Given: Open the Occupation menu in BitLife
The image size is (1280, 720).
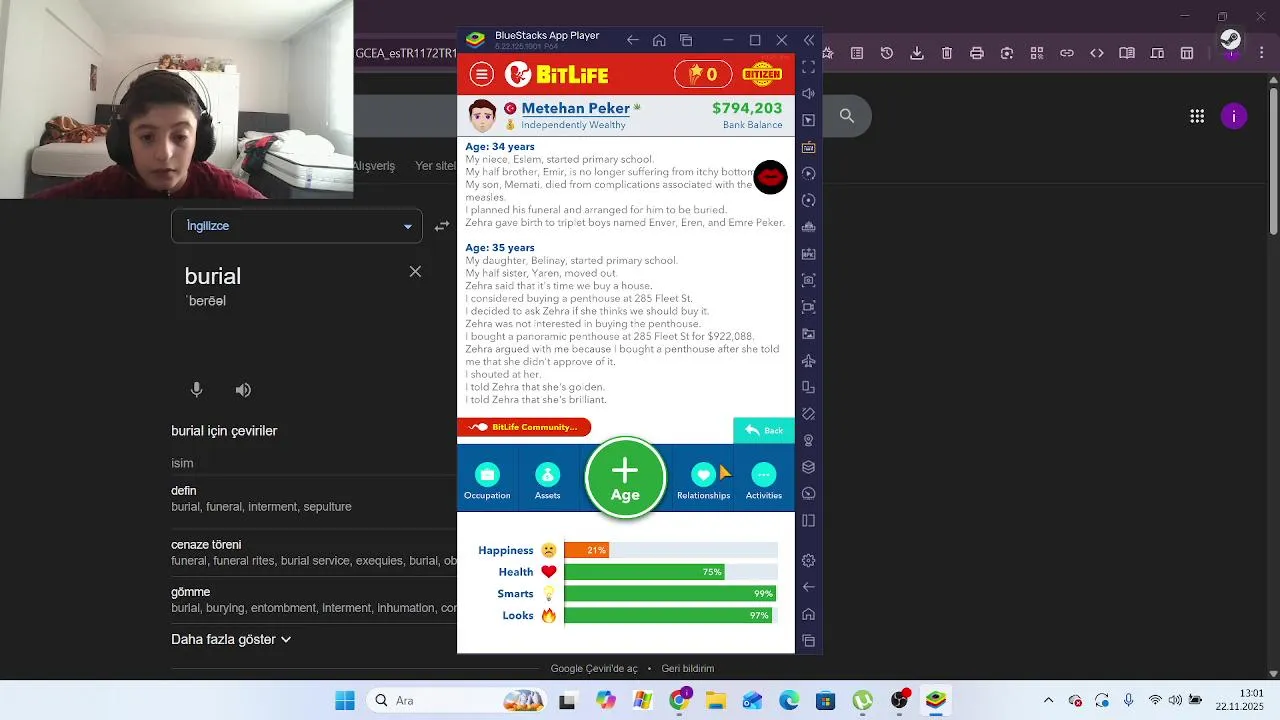Looking at the screenshot, I should (487, 481).
